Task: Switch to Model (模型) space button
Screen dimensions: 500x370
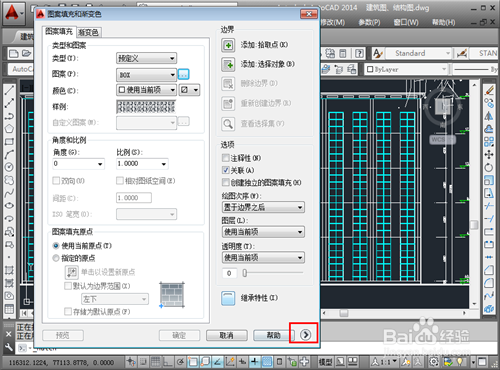Action: point(325,362)
